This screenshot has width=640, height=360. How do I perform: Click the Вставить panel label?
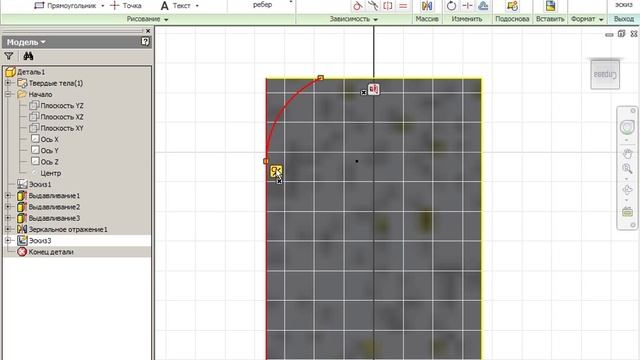pos(550,19)
